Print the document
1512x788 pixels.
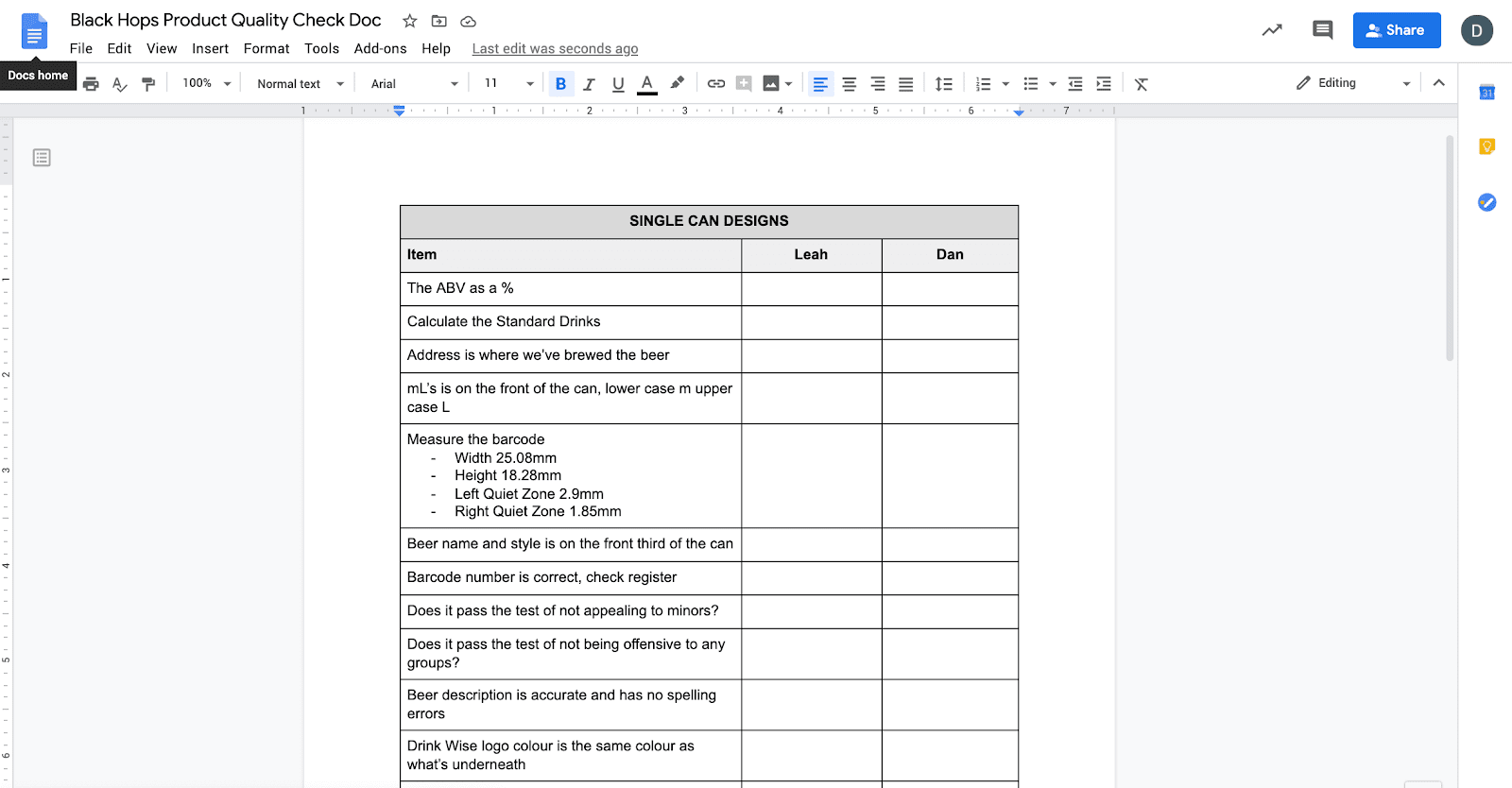coord(91,84)
